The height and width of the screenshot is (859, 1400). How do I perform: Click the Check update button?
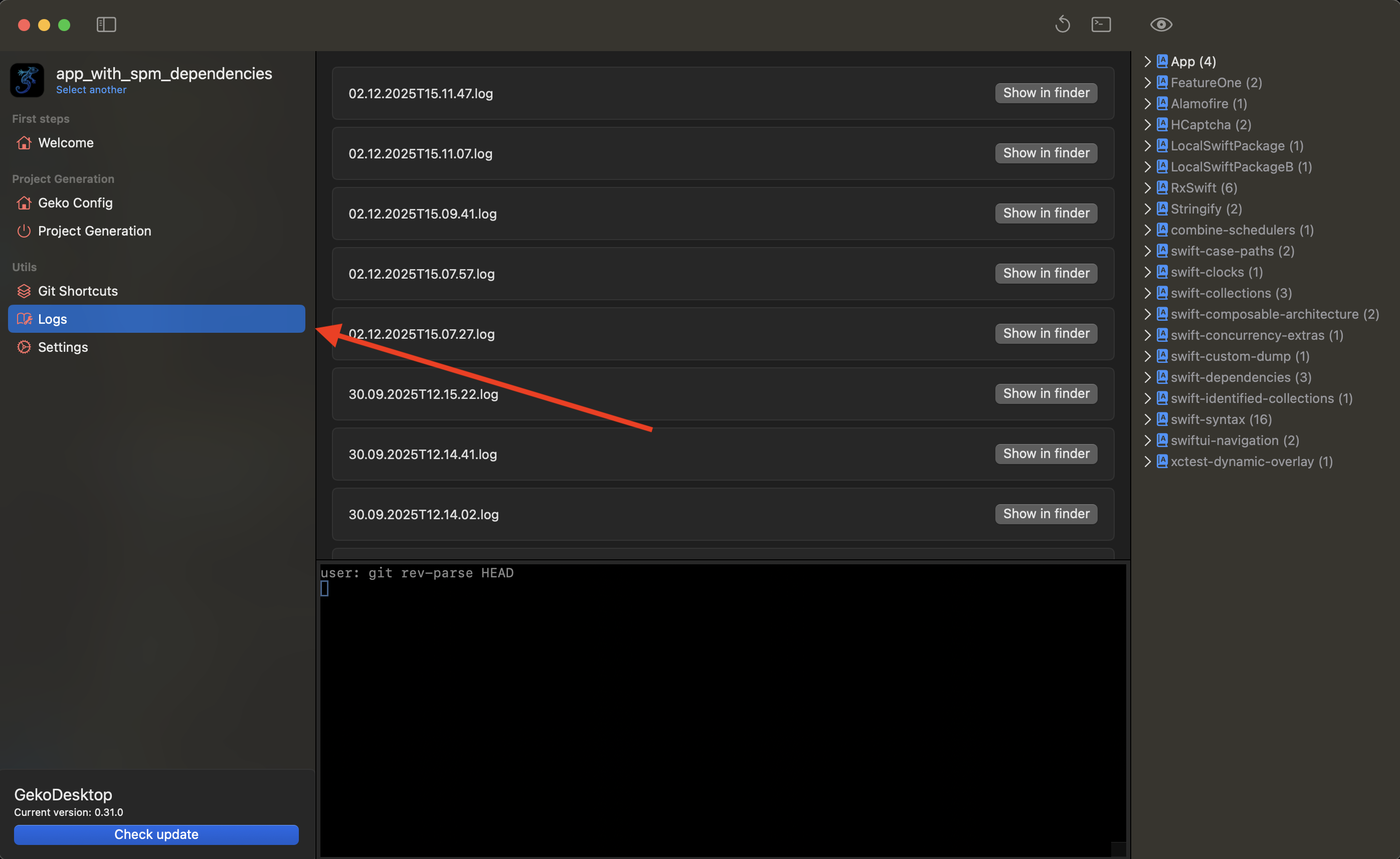[156, 834]
